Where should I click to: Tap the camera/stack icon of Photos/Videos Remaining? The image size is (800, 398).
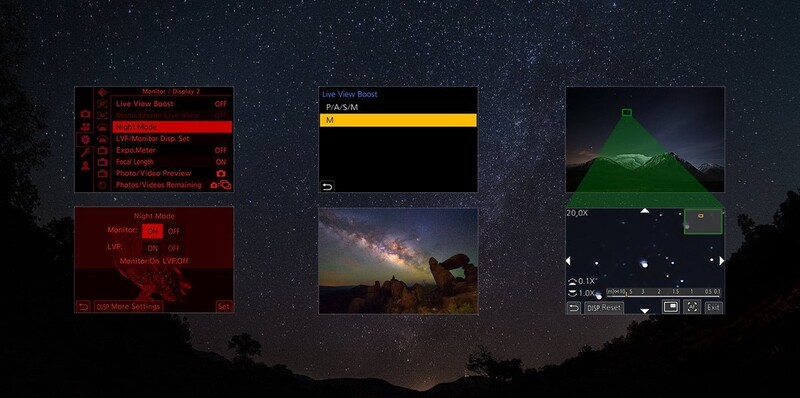point(221,185)
